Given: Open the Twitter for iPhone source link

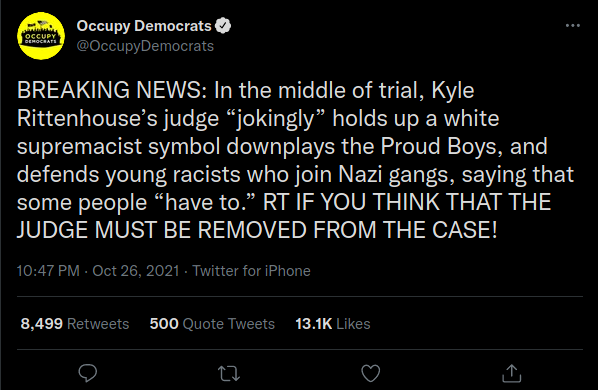Looking at the screenshot, I should [x=251, y=271].
